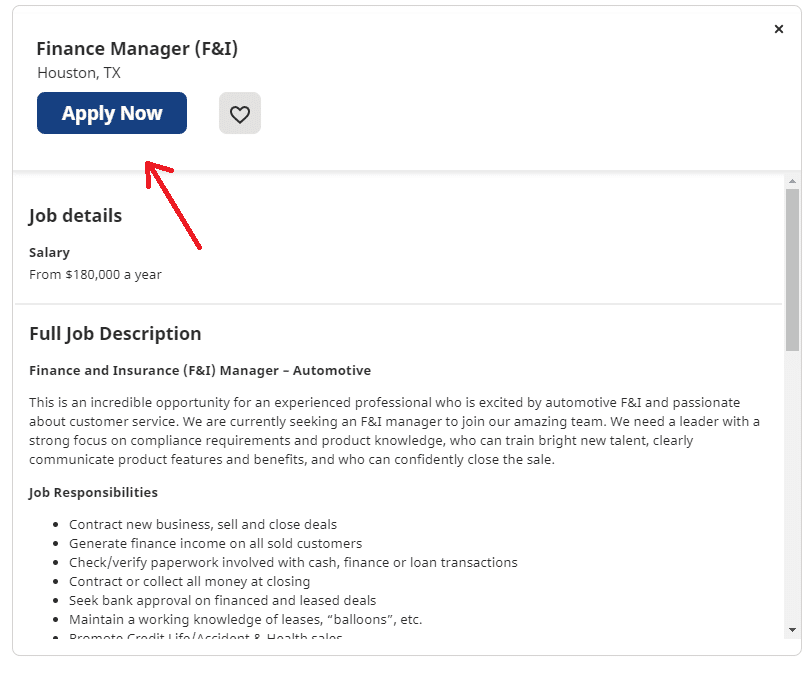810x677 pixels.
Task: Click the Maintain a working knowledge of leases bullet
Action: tap(245, 619)
